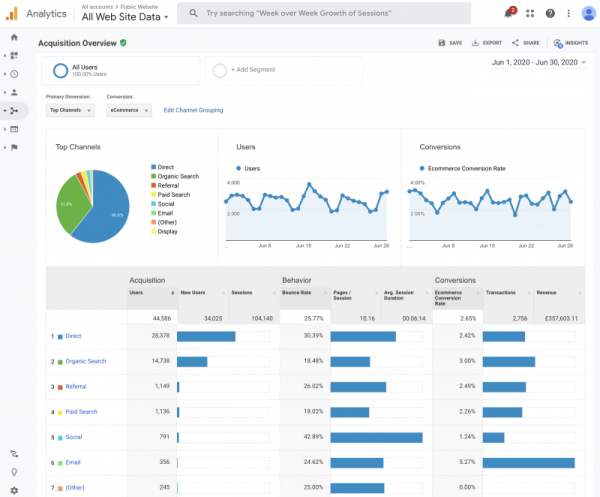The height and width of the screenshot is (497, 600).
Task: Click the Discover lightbulb icon
Action: pyautogui.click(x=14, y=472)
